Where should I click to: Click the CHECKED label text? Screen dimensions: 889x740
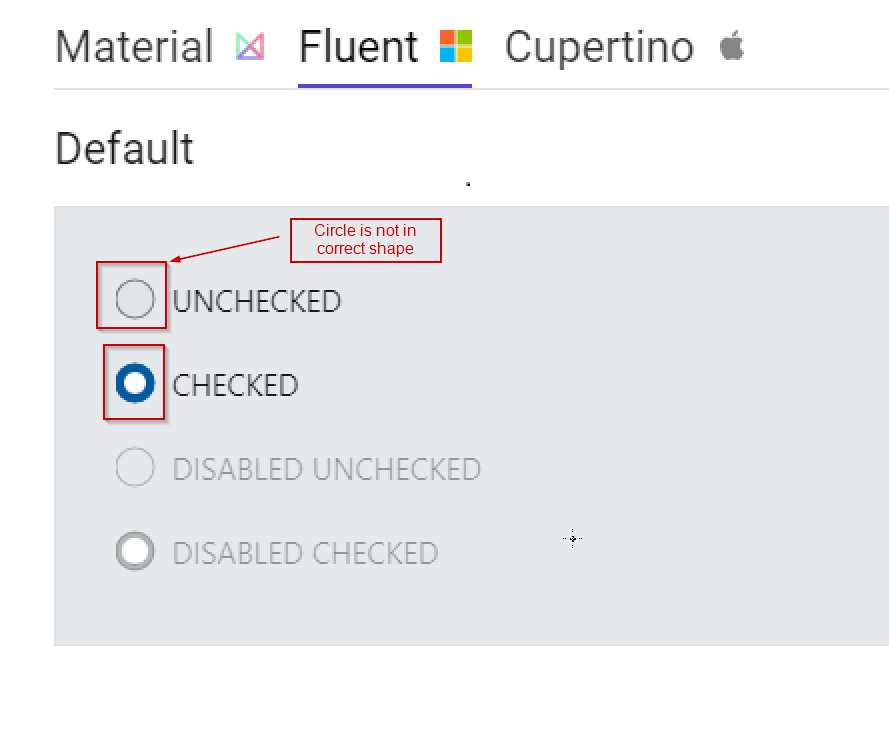pos(236,384)
